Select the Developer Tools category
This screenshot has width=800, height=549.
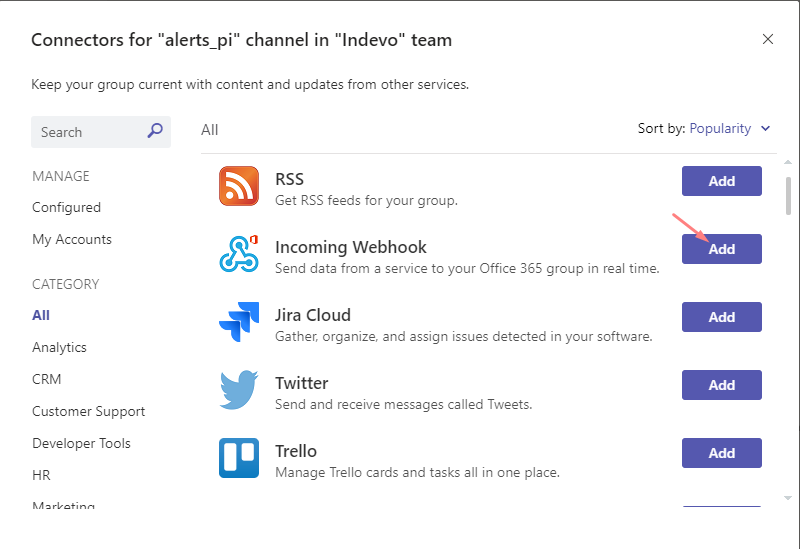[81, 443]
